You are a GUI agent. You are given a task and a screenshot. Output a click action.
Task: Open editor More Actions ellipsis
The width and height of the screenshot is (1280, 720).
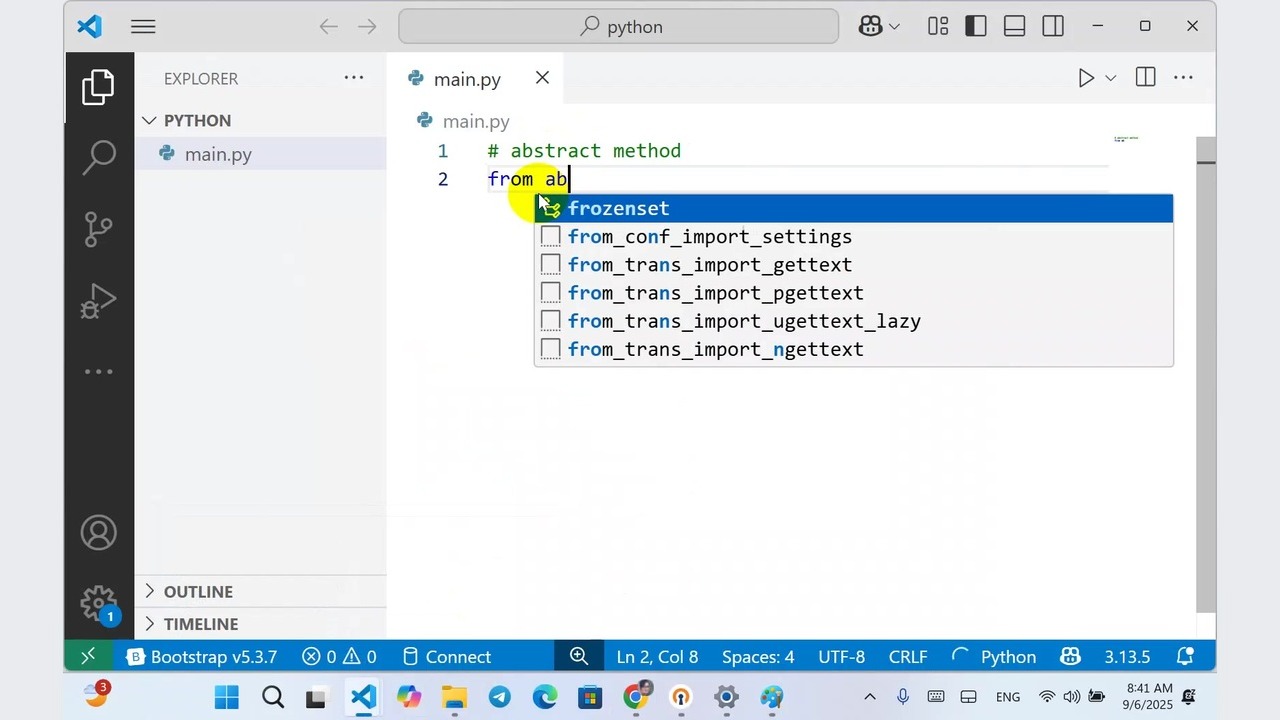coord(1184,77)
